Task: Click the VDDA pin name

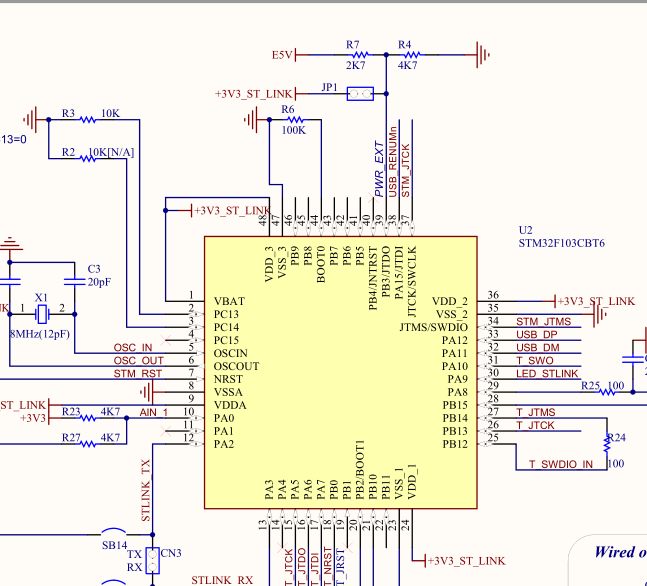Action: point(230,405)
